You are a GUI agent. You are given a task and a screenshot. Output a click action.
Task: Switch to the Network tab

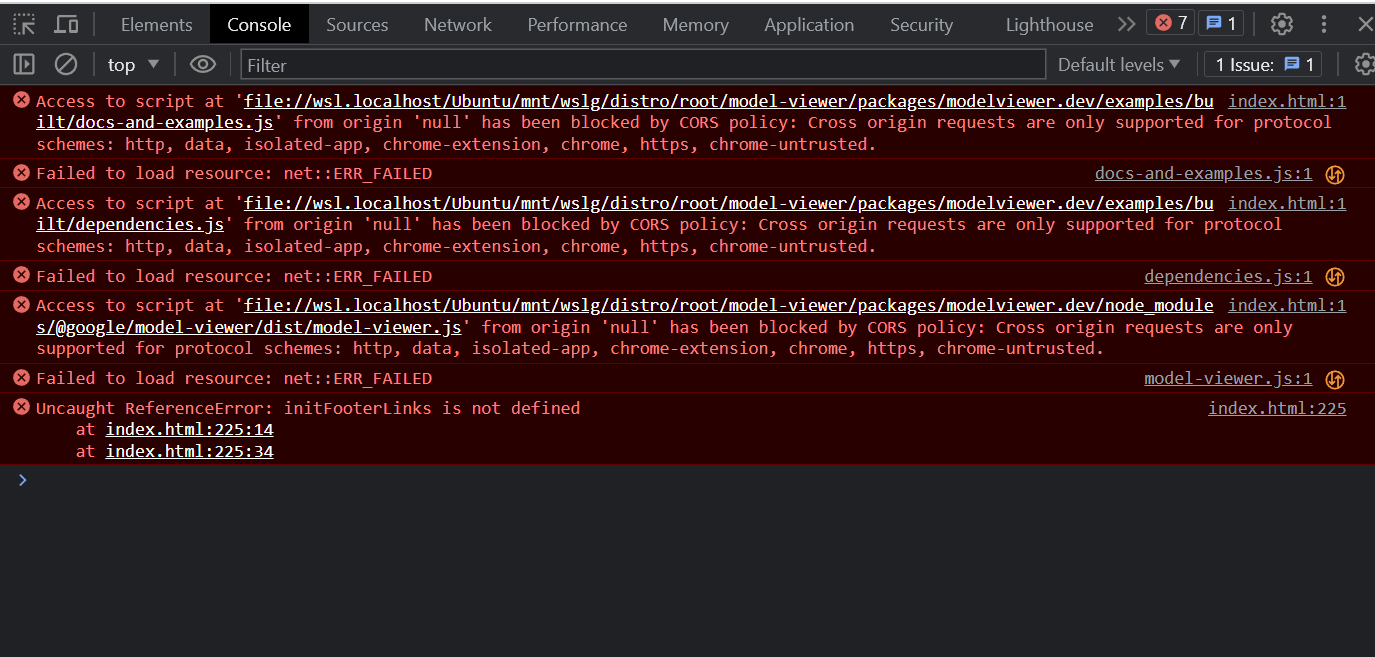(x=457, y=24)
